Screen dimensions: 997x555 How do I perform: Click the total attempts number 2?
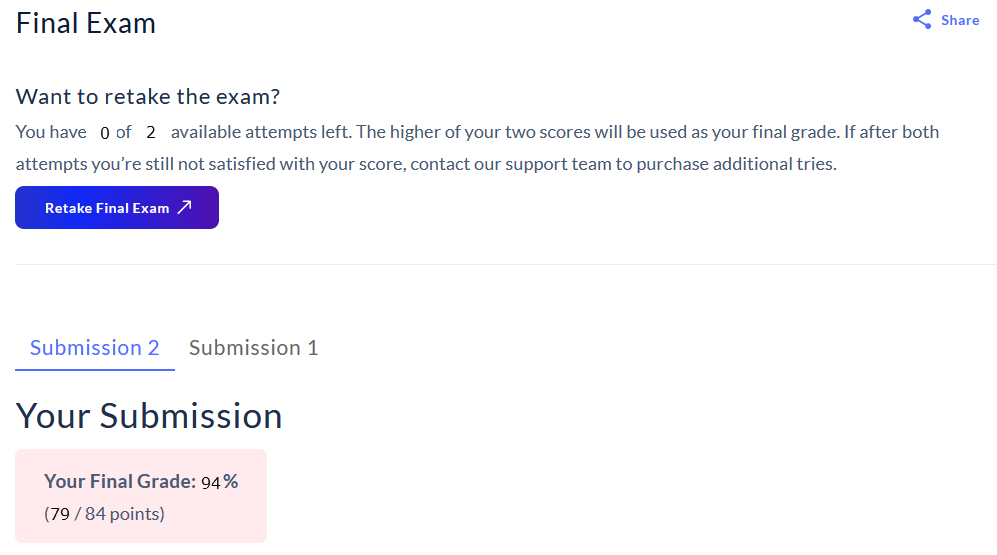[x=151, y=133]
